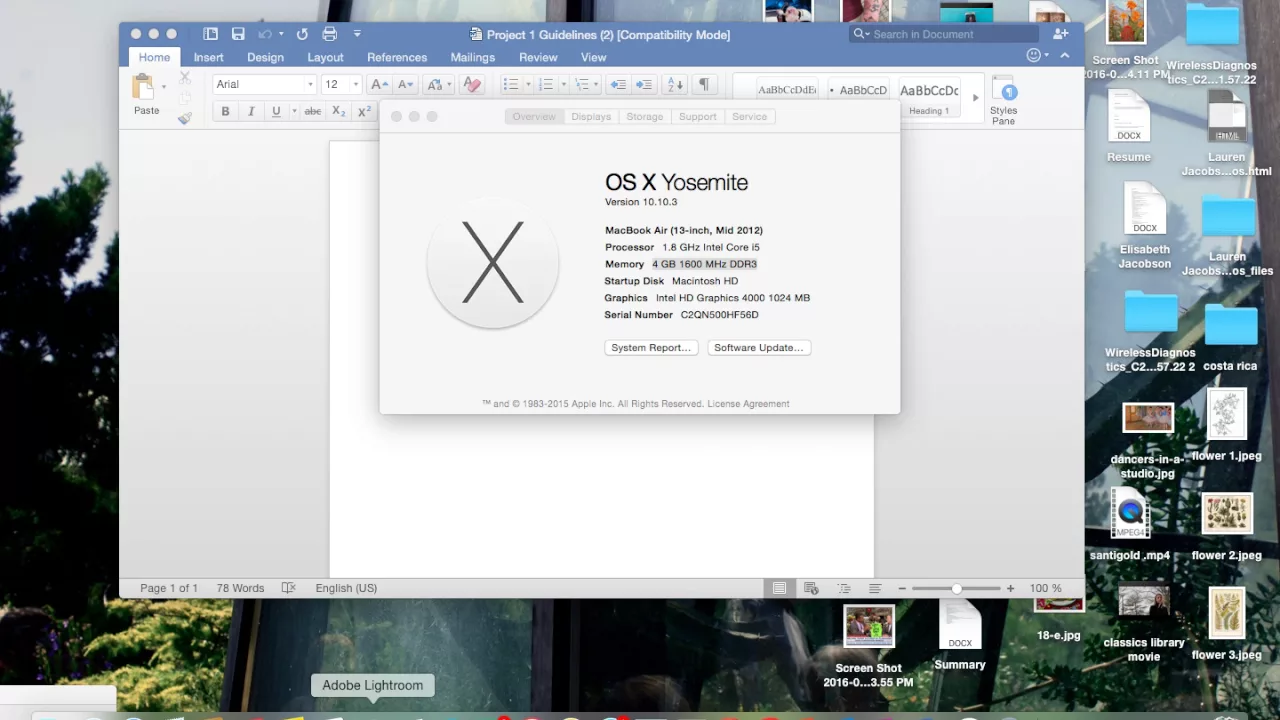Screen dimensions: 1280x720
Task: Click the Undo arrow in Word's title bar
Action: pos(265,34)
